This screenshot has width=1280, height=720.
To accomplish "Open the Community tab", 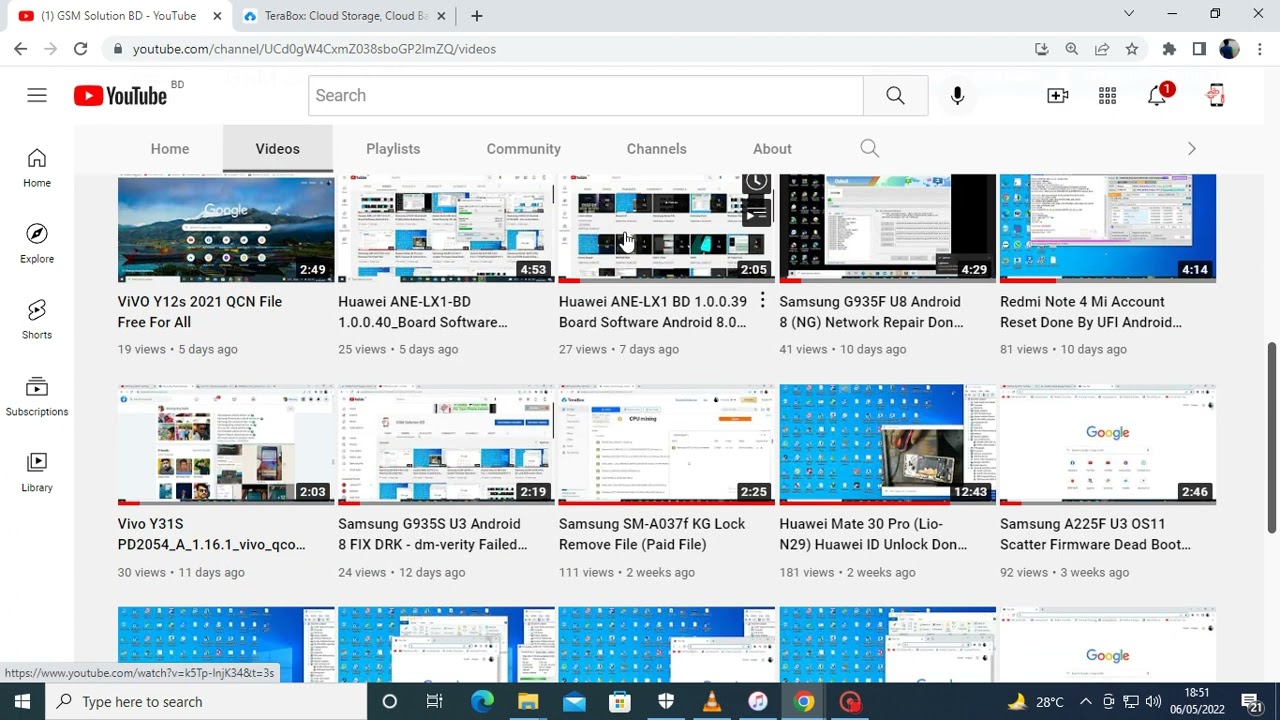I will pos(523,148).
